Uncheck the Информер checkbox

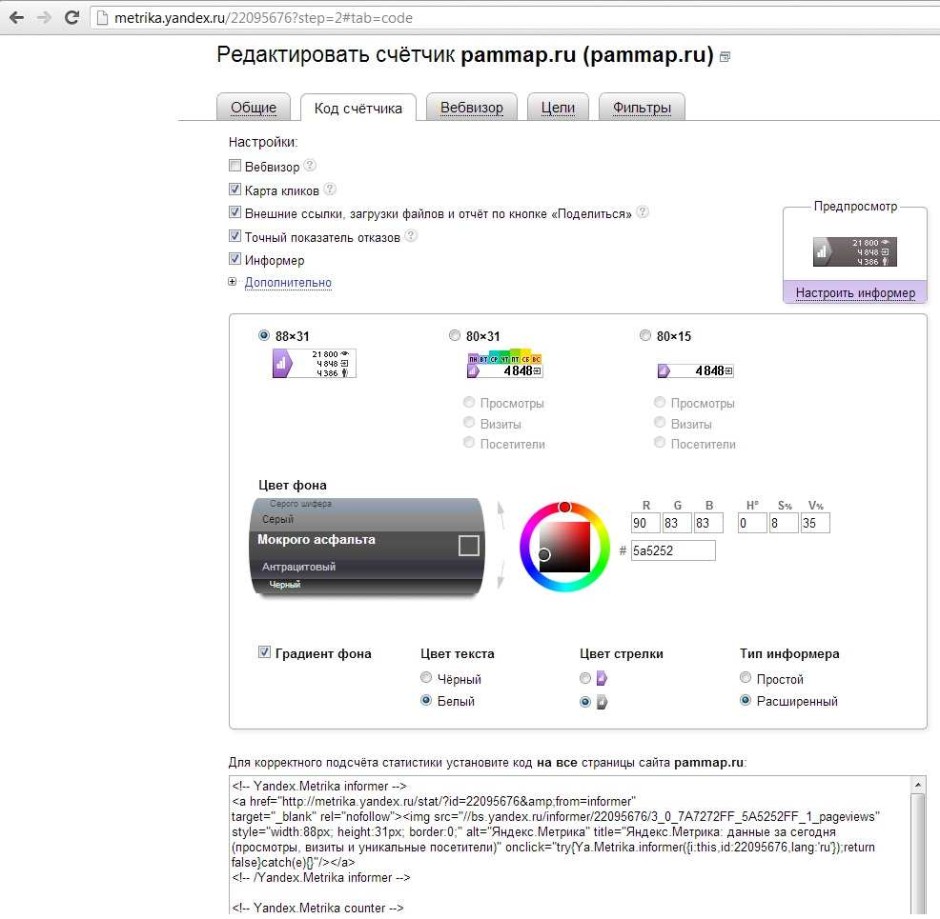click(235, 259)
